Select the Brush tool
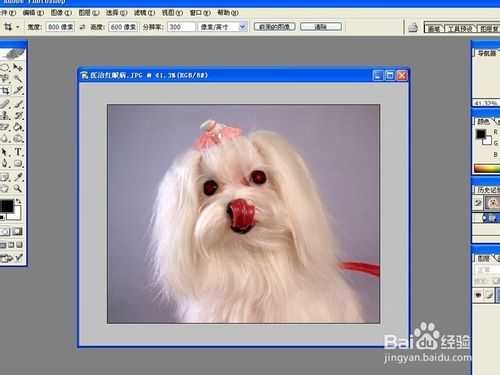 click(18, 104)
